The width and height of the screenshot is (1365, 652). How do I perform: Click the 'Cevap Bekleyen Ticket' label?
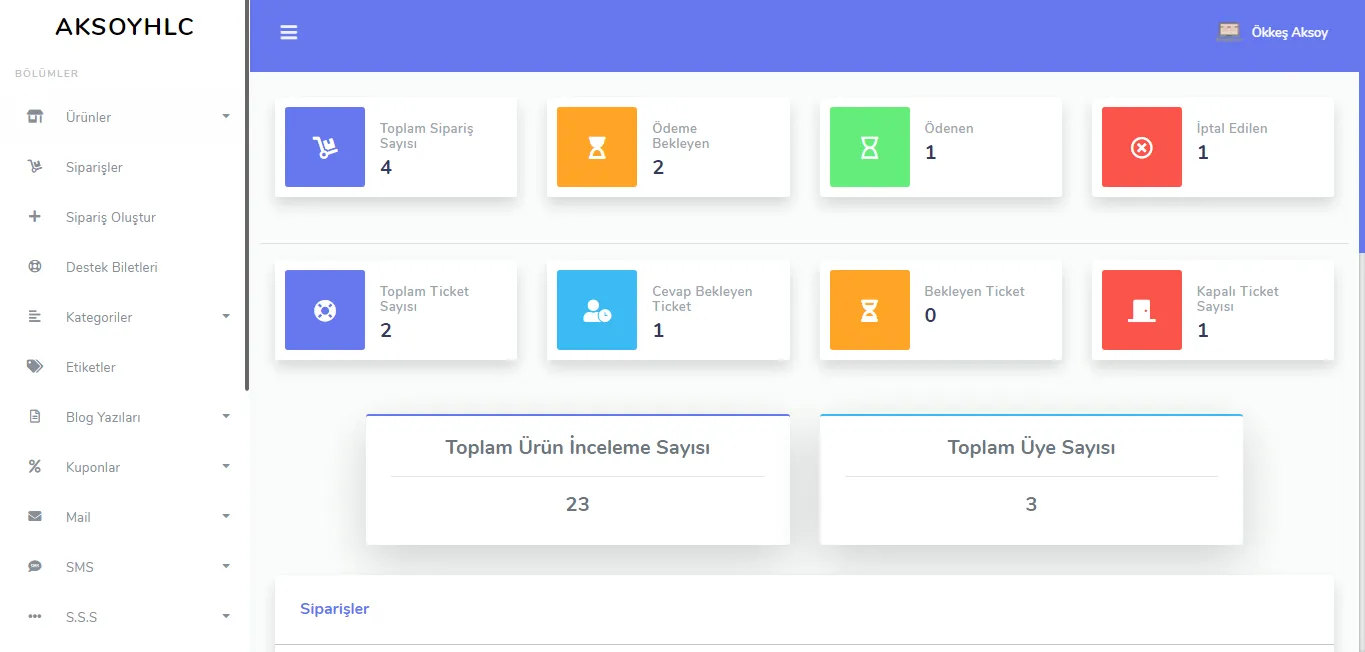[x=702, y=299]
